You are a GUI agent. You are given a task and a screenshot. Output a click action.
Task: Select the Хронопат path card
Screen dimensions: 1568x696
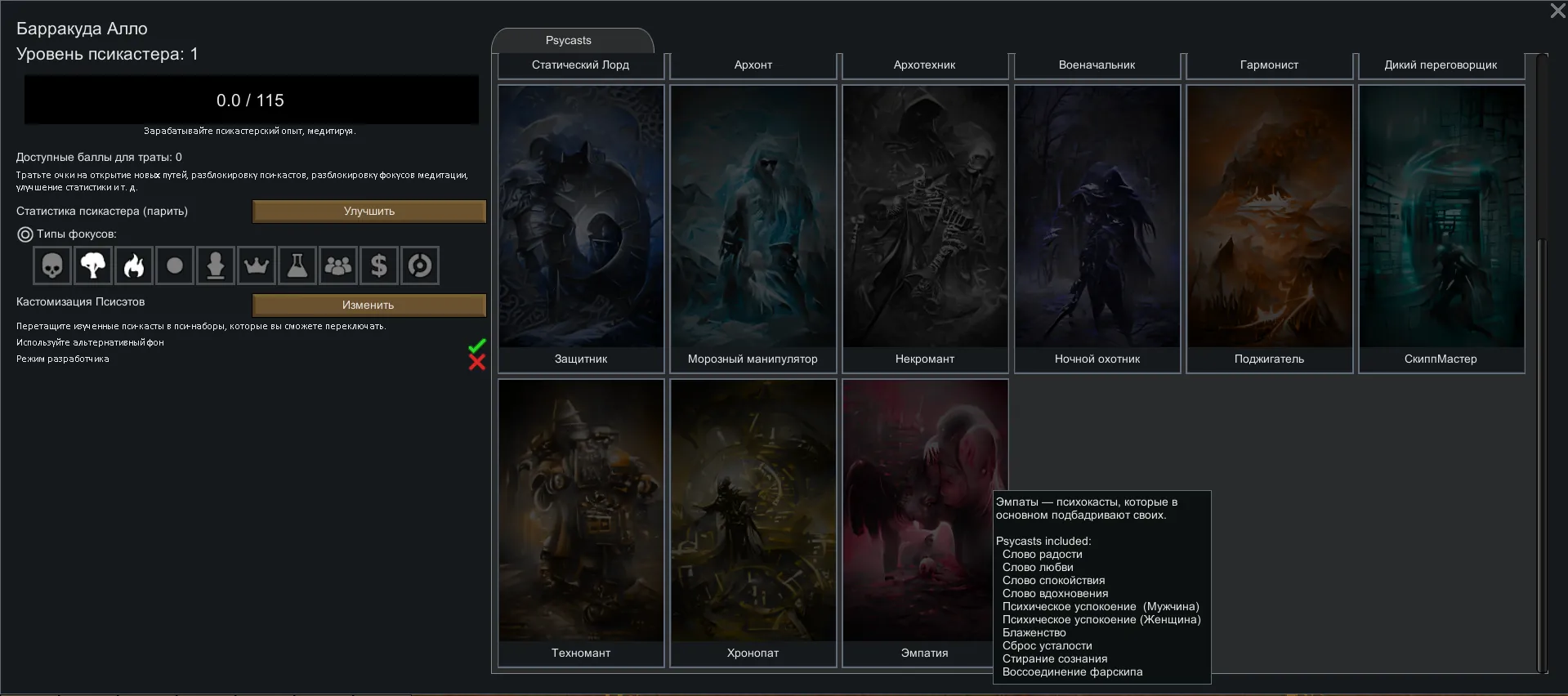pos(753,523)
